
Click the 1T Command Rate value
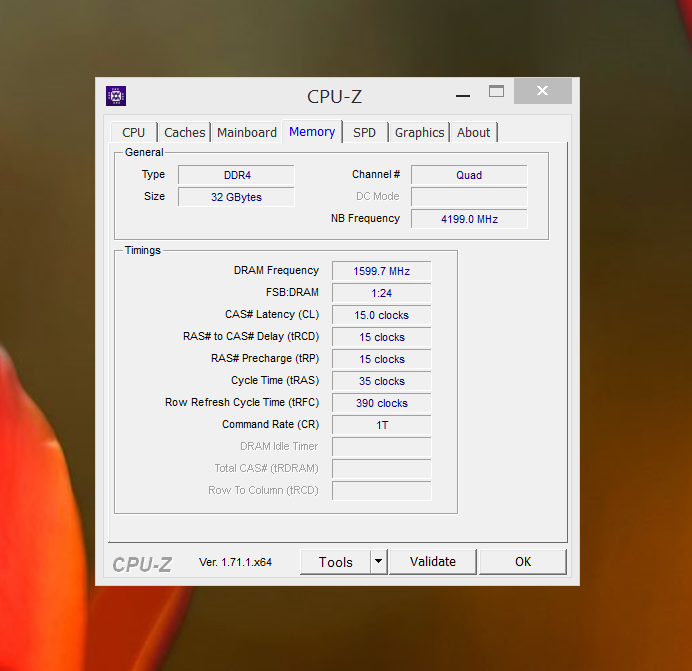point(382,425)
